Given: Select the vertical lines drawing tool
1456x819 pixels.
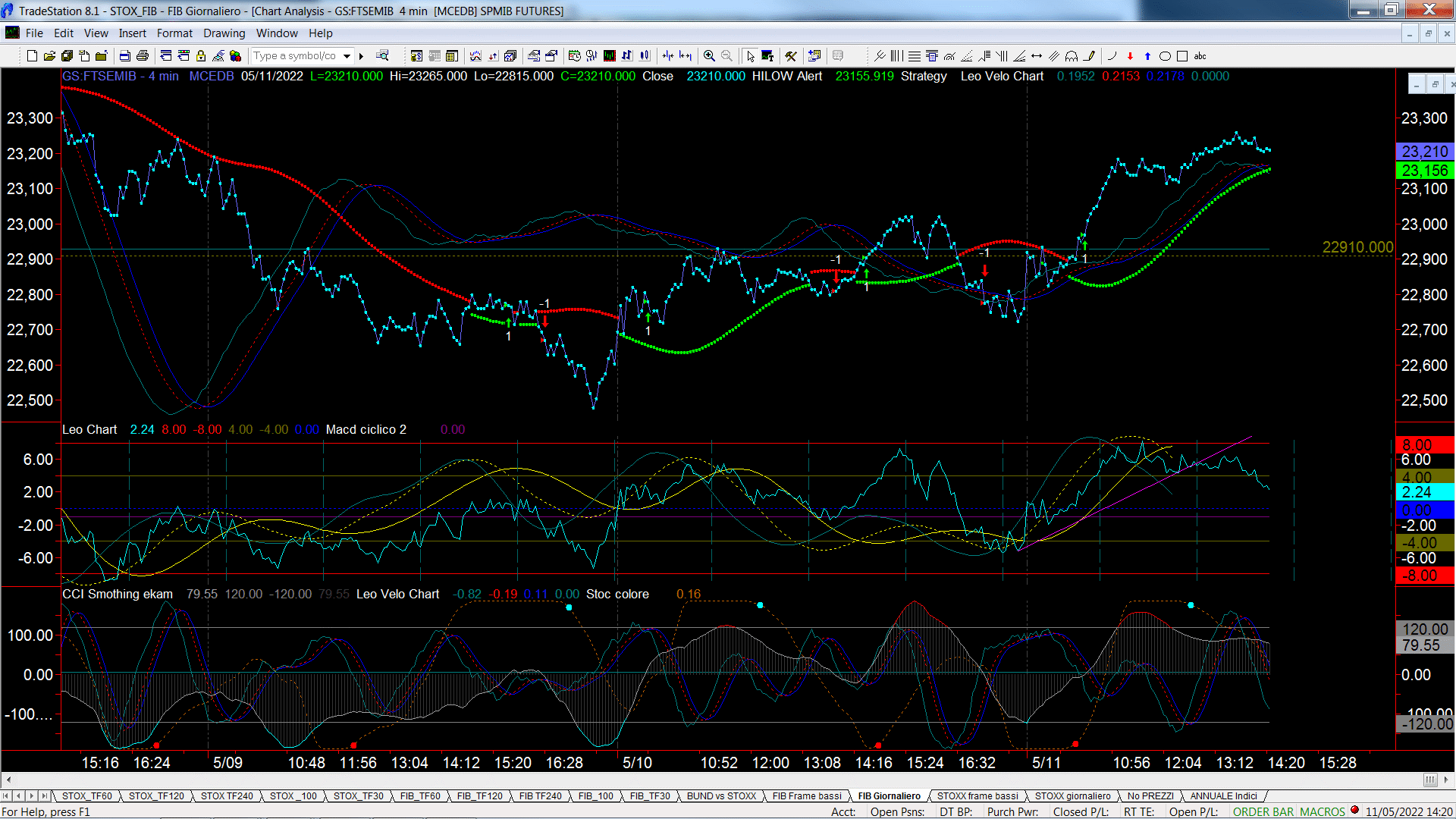Looking at the screenshot, I should click(x=897, y=56).
